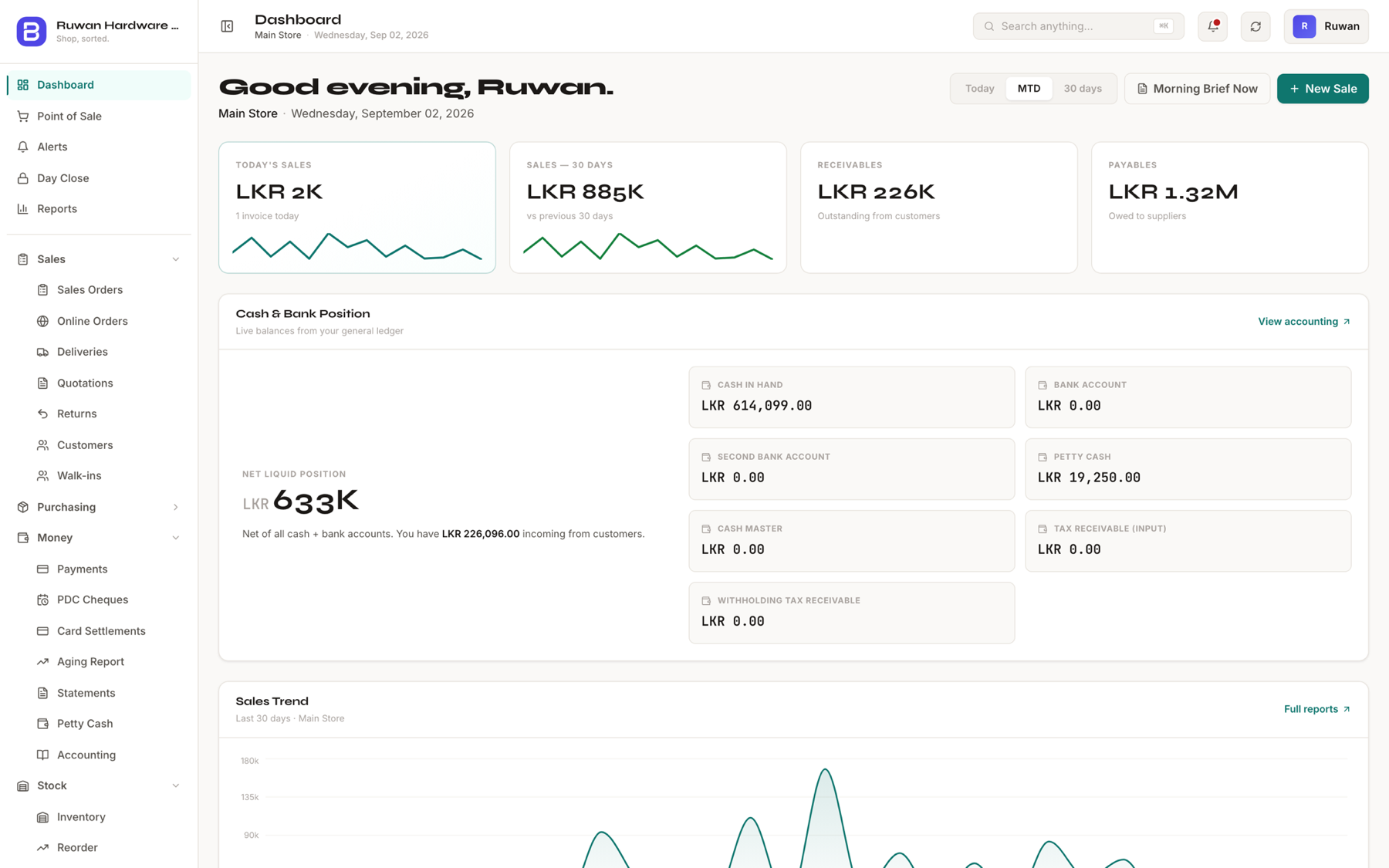Viewport: 1389px width, 868px height.
Task: Select the Petty Cash account tile
Action: [1188, 469]
